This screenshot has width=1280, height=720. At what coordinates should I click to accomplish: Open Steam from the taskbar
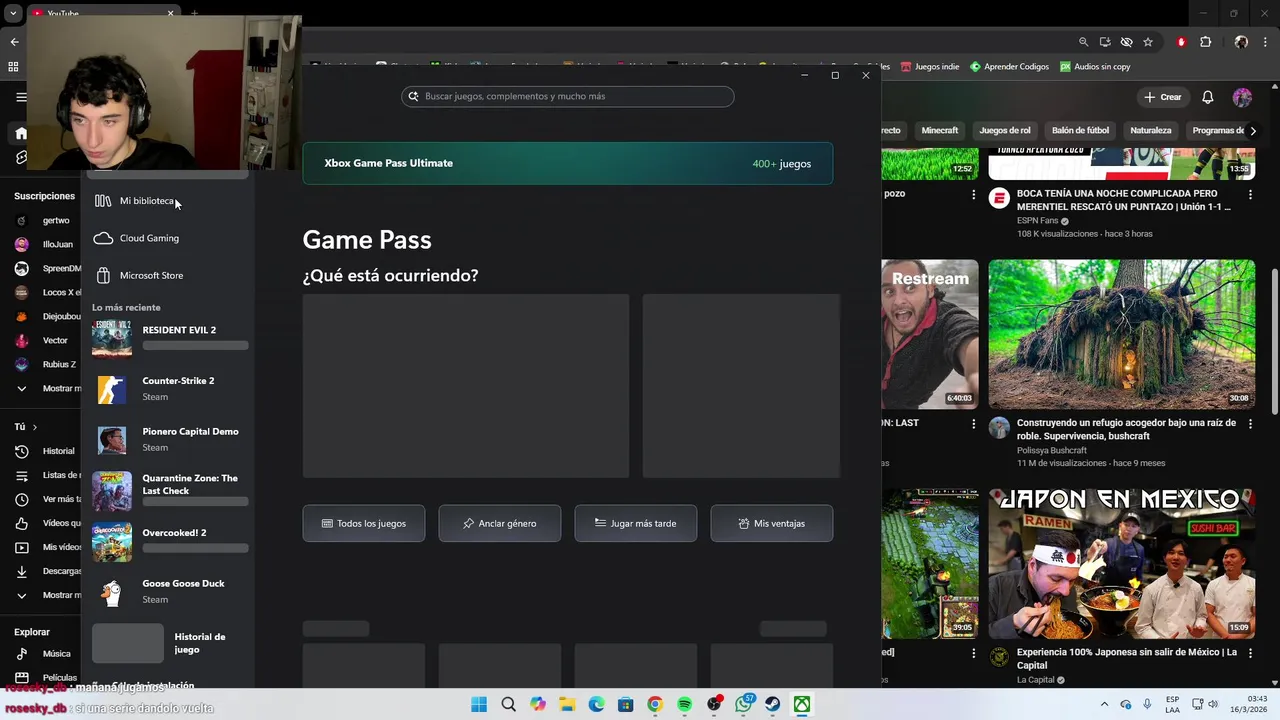tap(773, 704)
